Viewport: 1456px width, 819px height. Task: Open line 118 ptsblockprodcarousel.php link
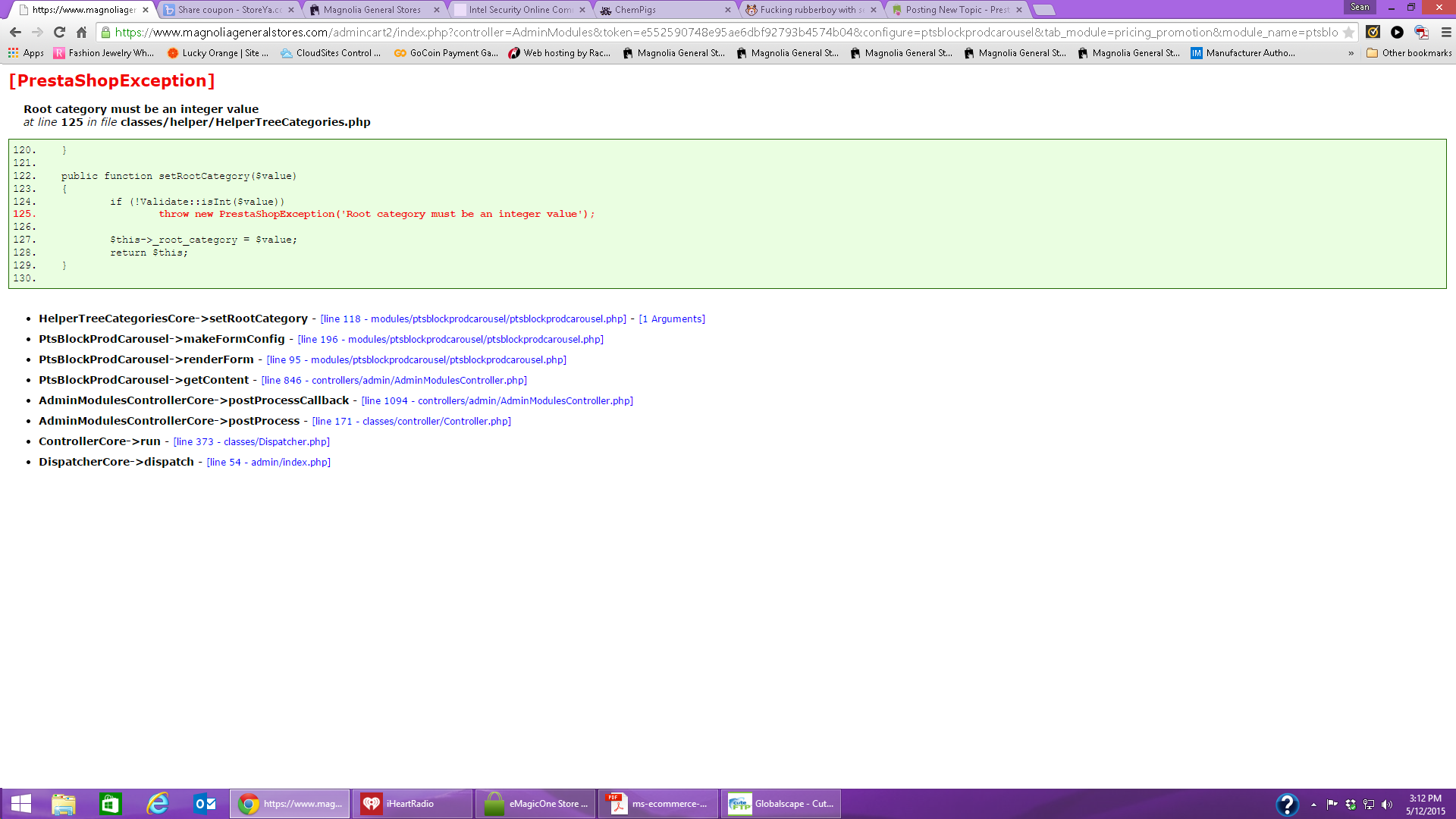473,319
